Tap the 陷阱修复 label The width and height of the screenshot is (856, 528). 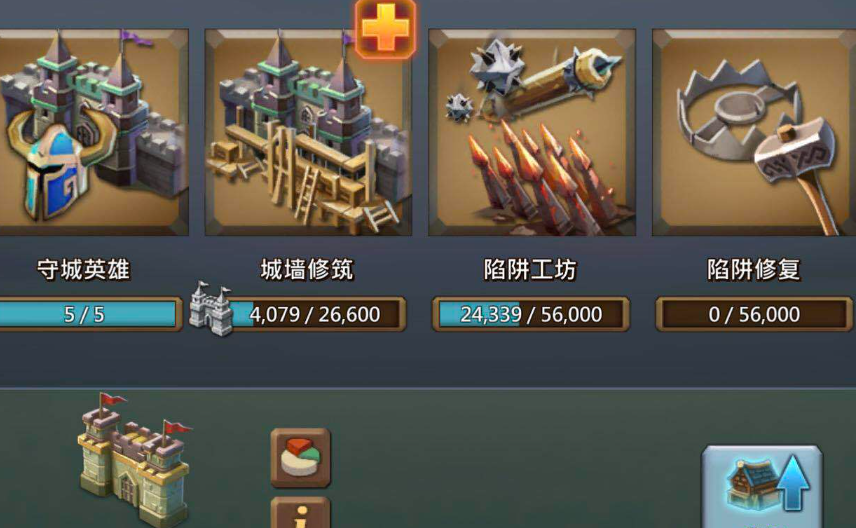coord(754,270)
